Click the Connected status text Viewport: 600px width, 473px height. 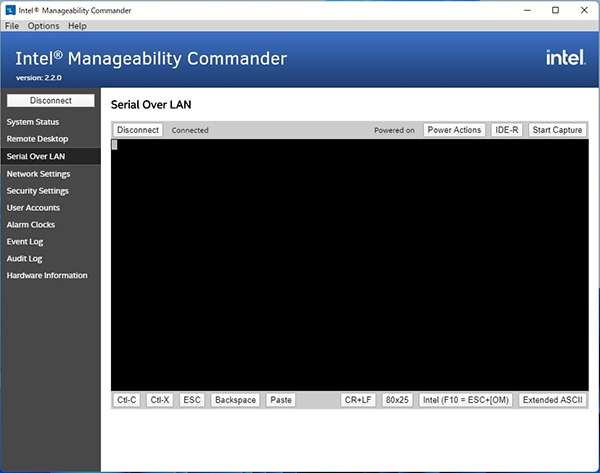(190, 130)
